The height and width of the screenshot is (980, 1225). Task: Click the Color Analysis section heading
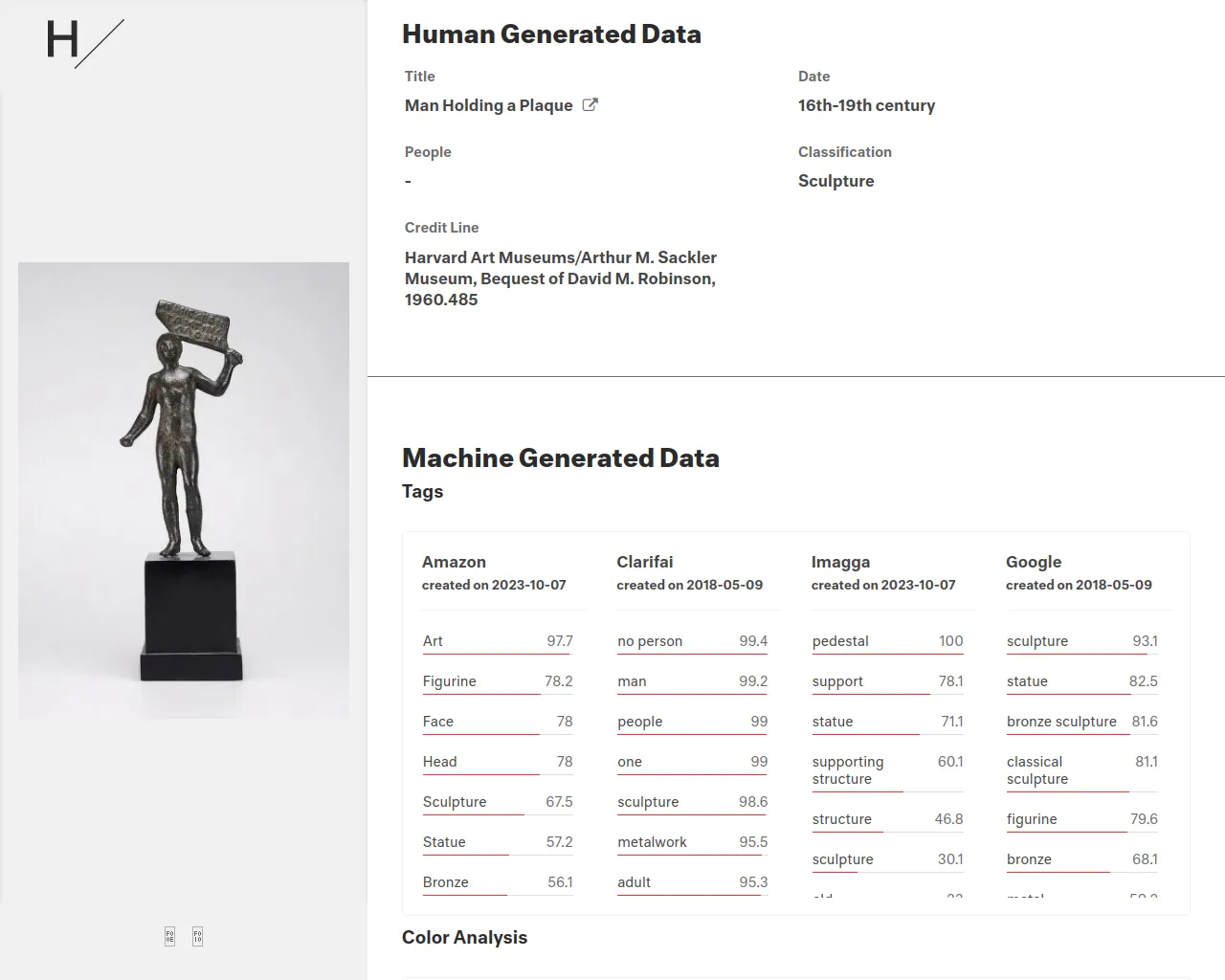[464, 937]
